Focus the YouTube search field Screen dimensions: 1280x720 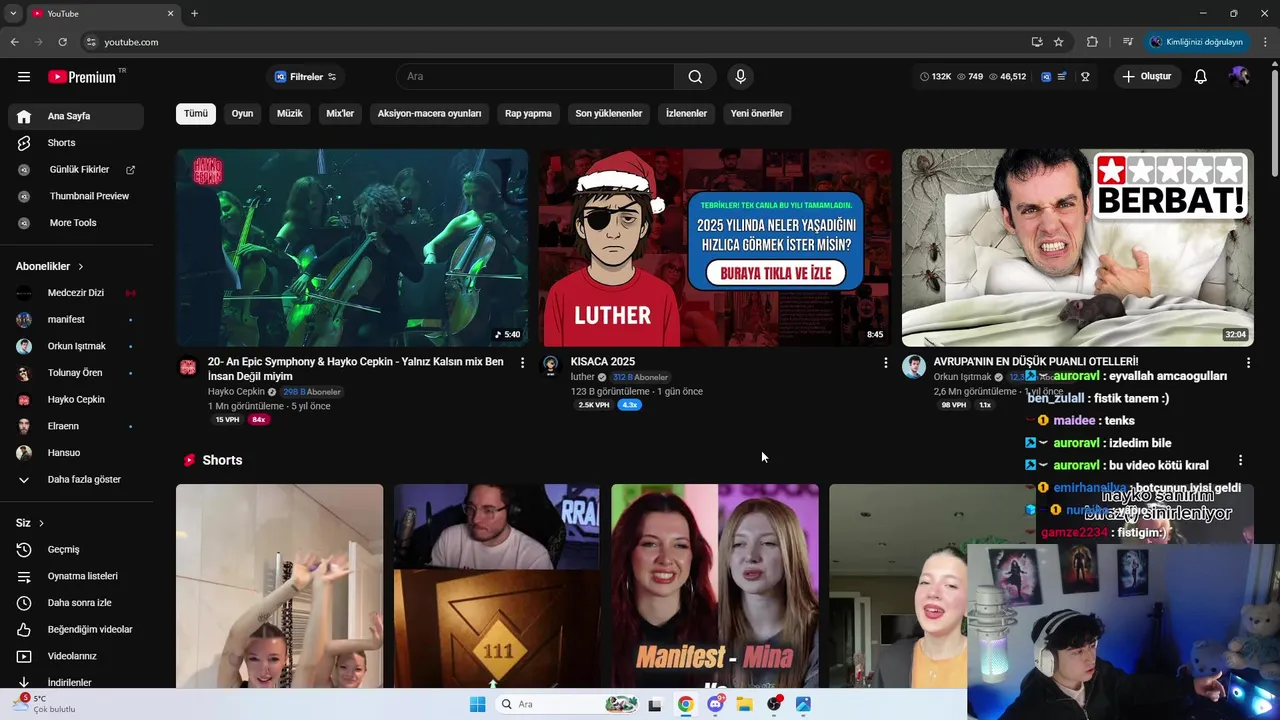point(536,76)
